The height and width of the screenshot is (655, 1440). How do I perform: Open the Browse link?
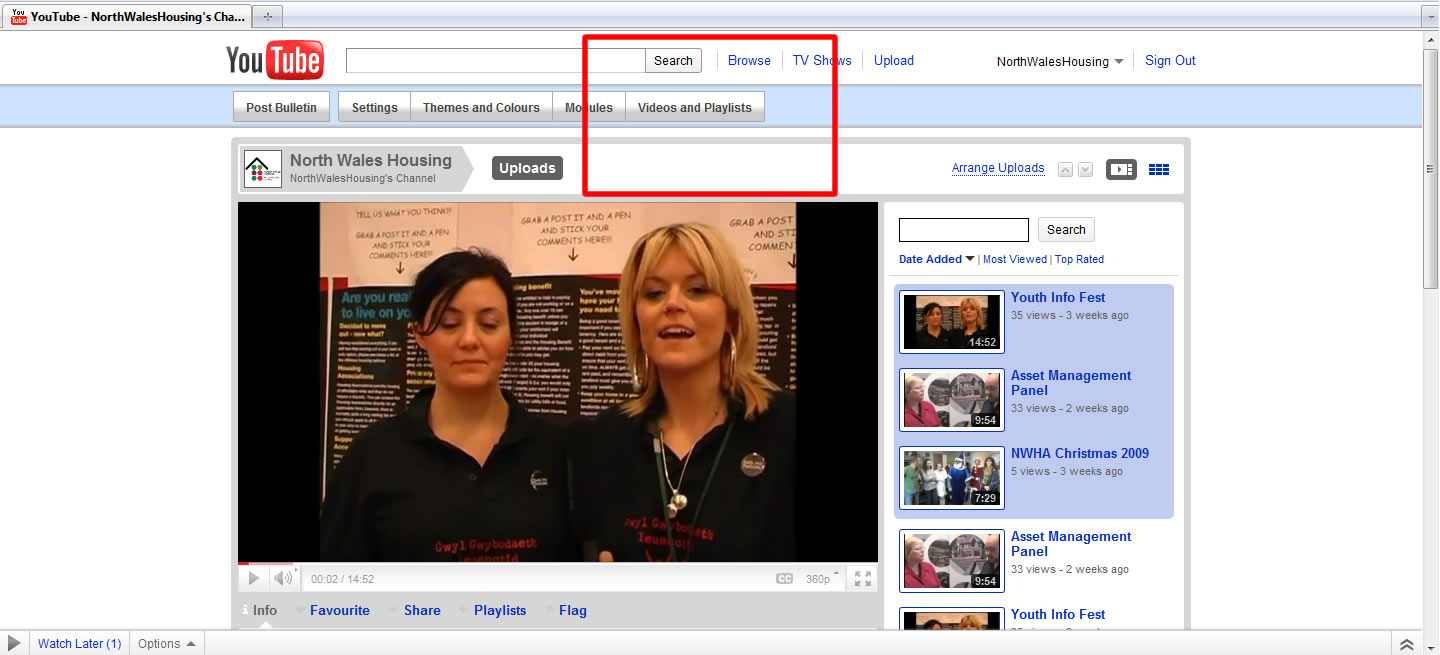point(749,60)
